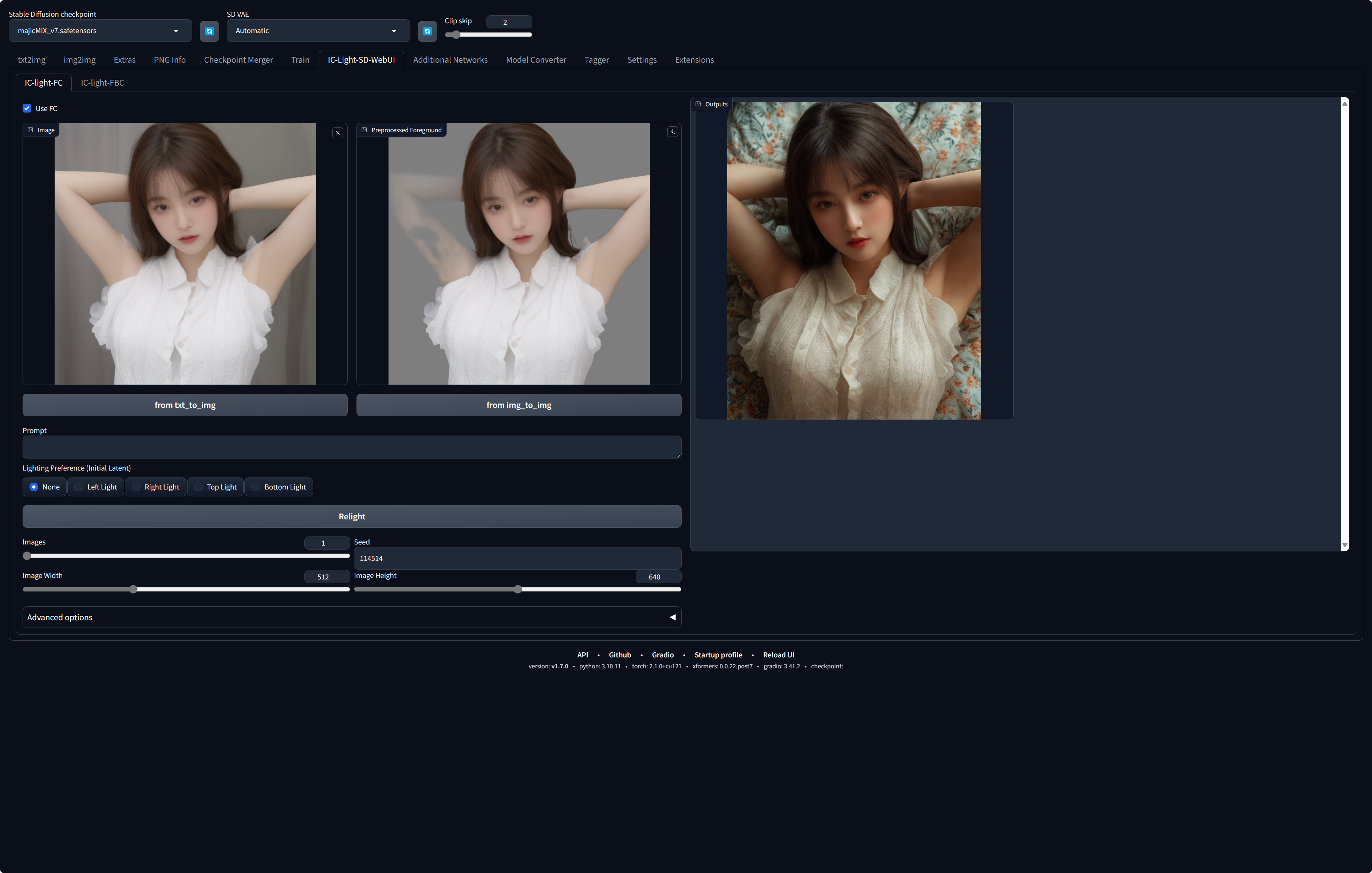Open the Train tab
1372x873 pixels.
point(300,60)
